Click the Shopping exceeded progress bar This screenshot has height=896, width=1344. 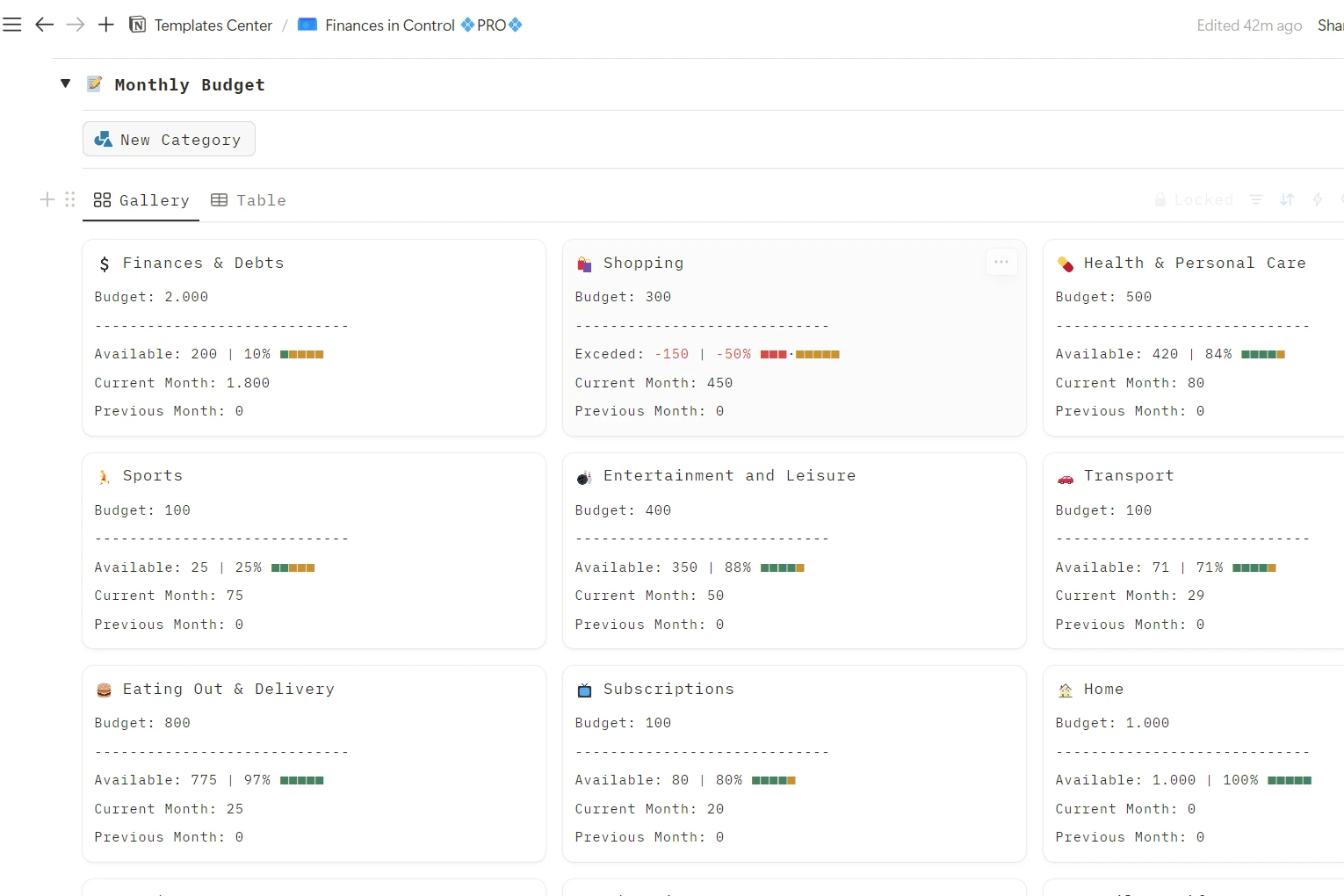(x=799, y=354)
